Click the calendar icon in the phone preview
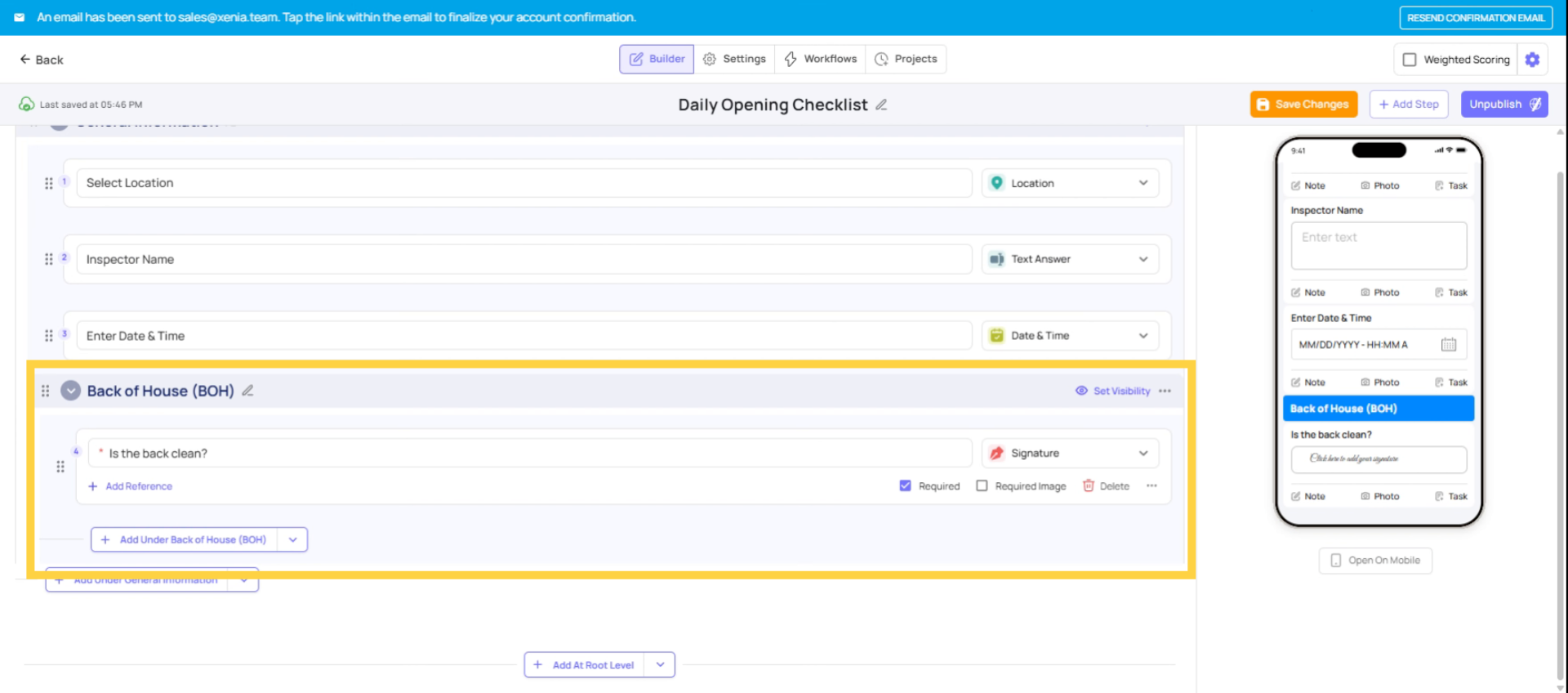 pyautogui.click(x=1448, y=345)
